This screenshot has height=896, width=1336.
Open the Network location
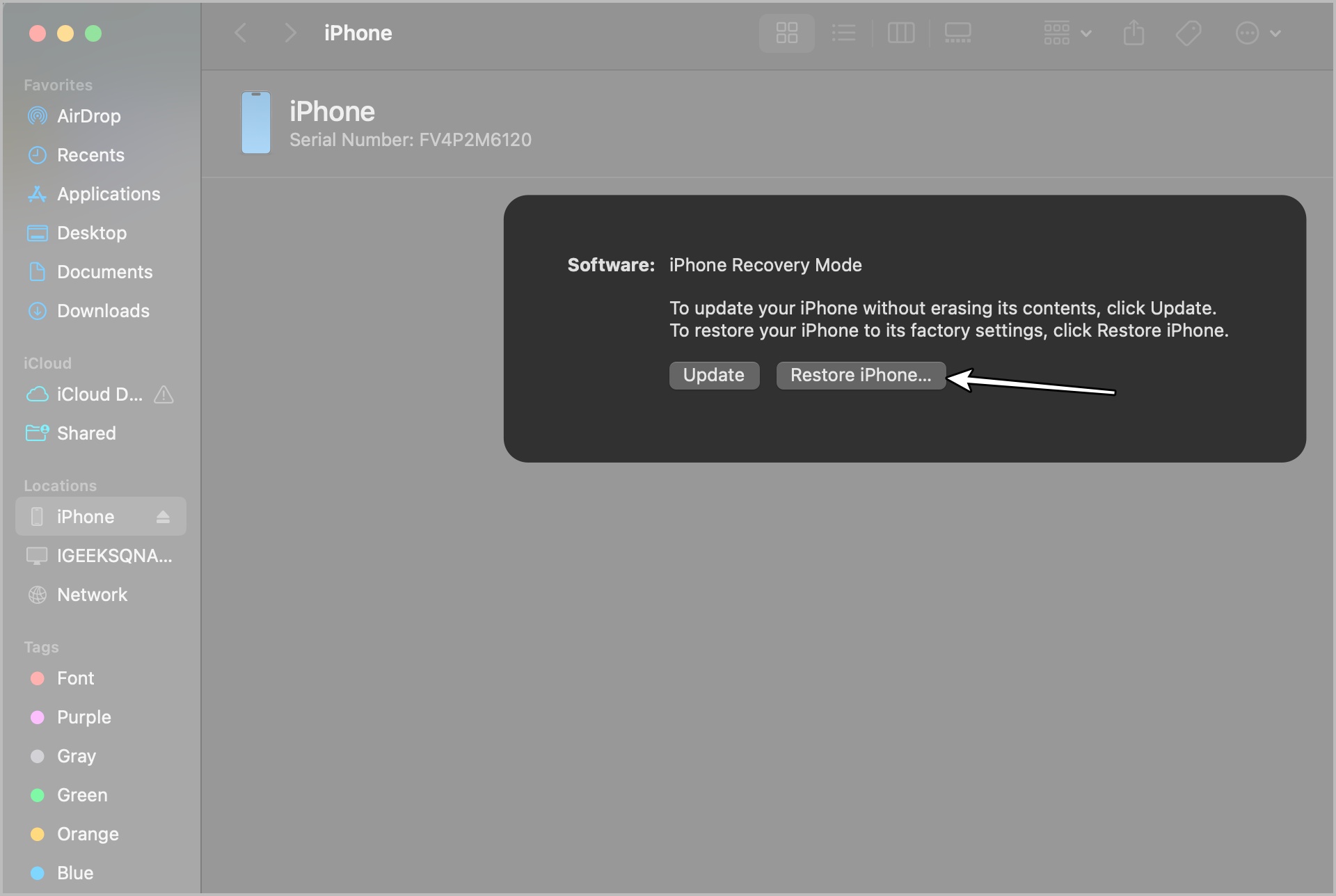pyautogui.click(x=92, y=595)
